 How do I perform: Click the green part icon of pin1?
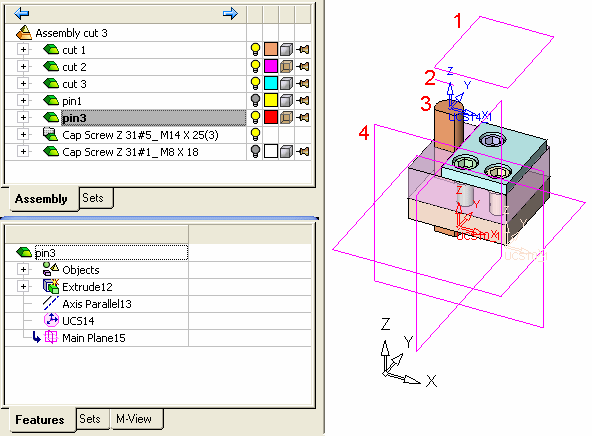(51, 100)
